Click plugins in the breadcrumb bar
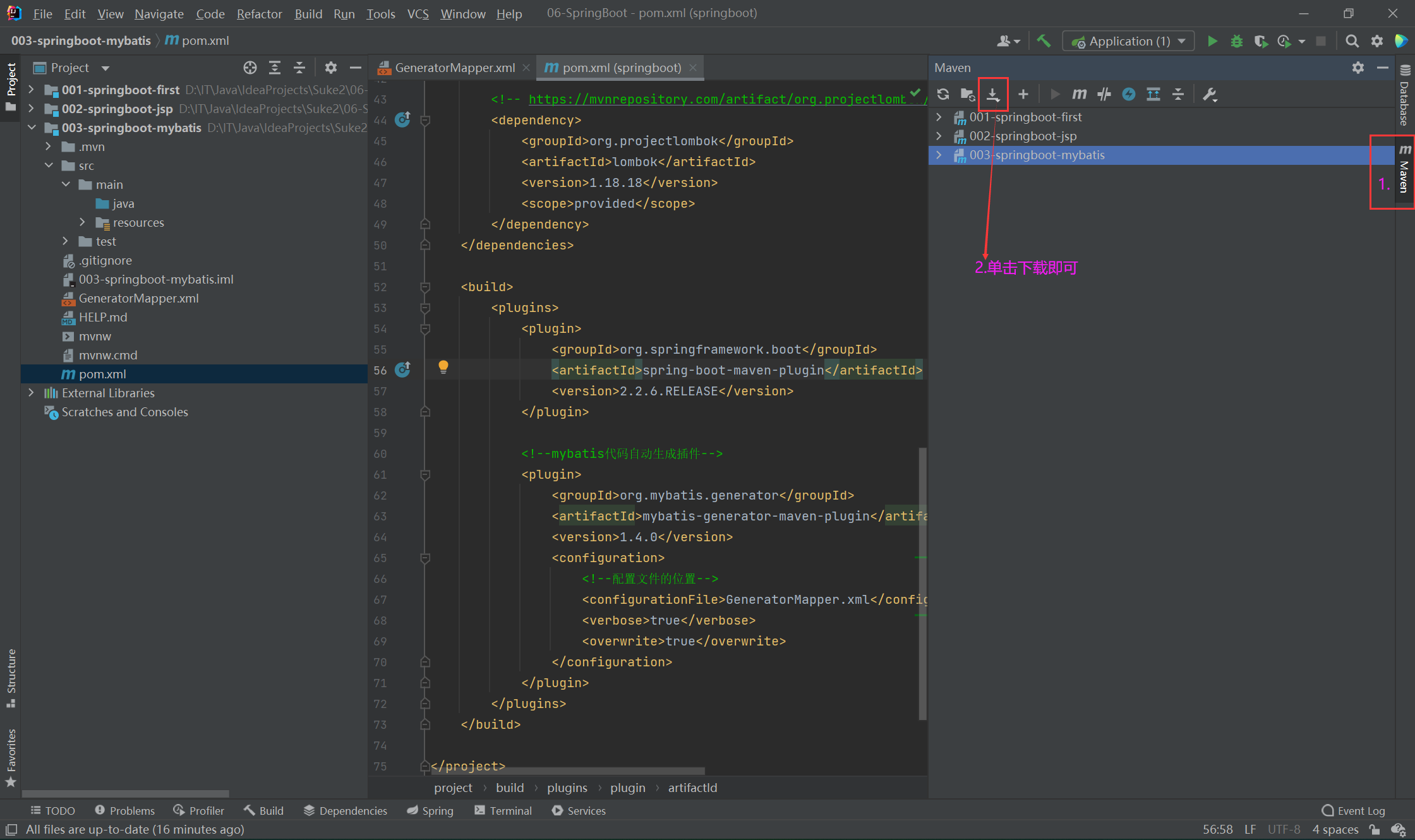The image size is (1415, 840). pos(567,788)
